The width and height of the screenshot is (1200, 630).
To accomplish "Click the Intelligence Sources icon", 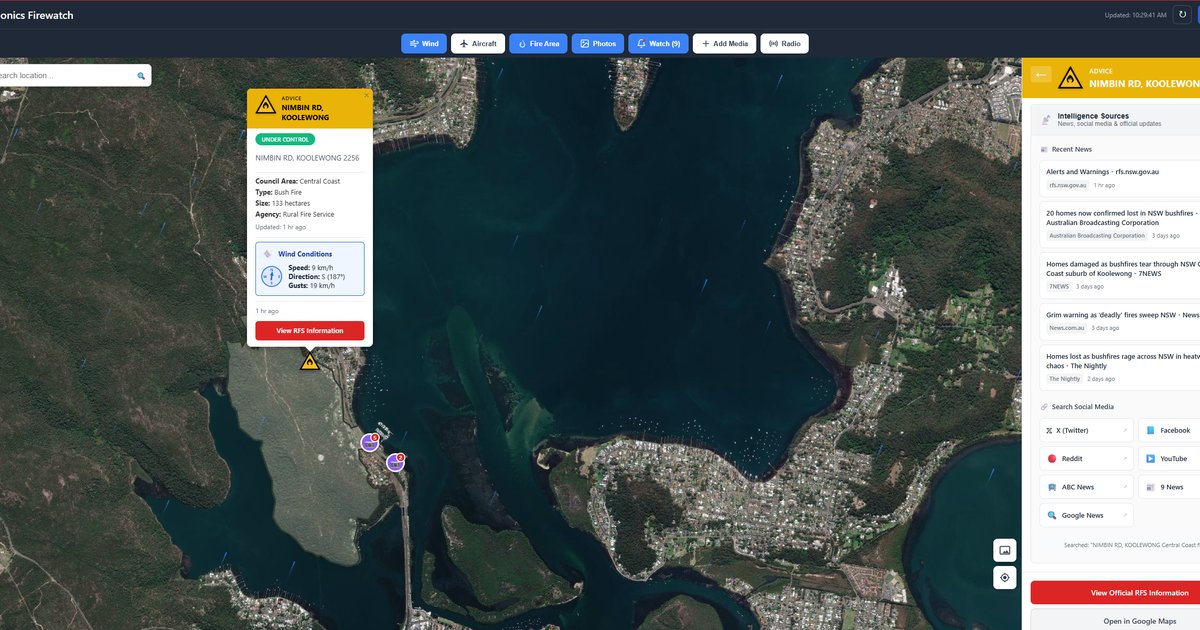I will 1046,120.
